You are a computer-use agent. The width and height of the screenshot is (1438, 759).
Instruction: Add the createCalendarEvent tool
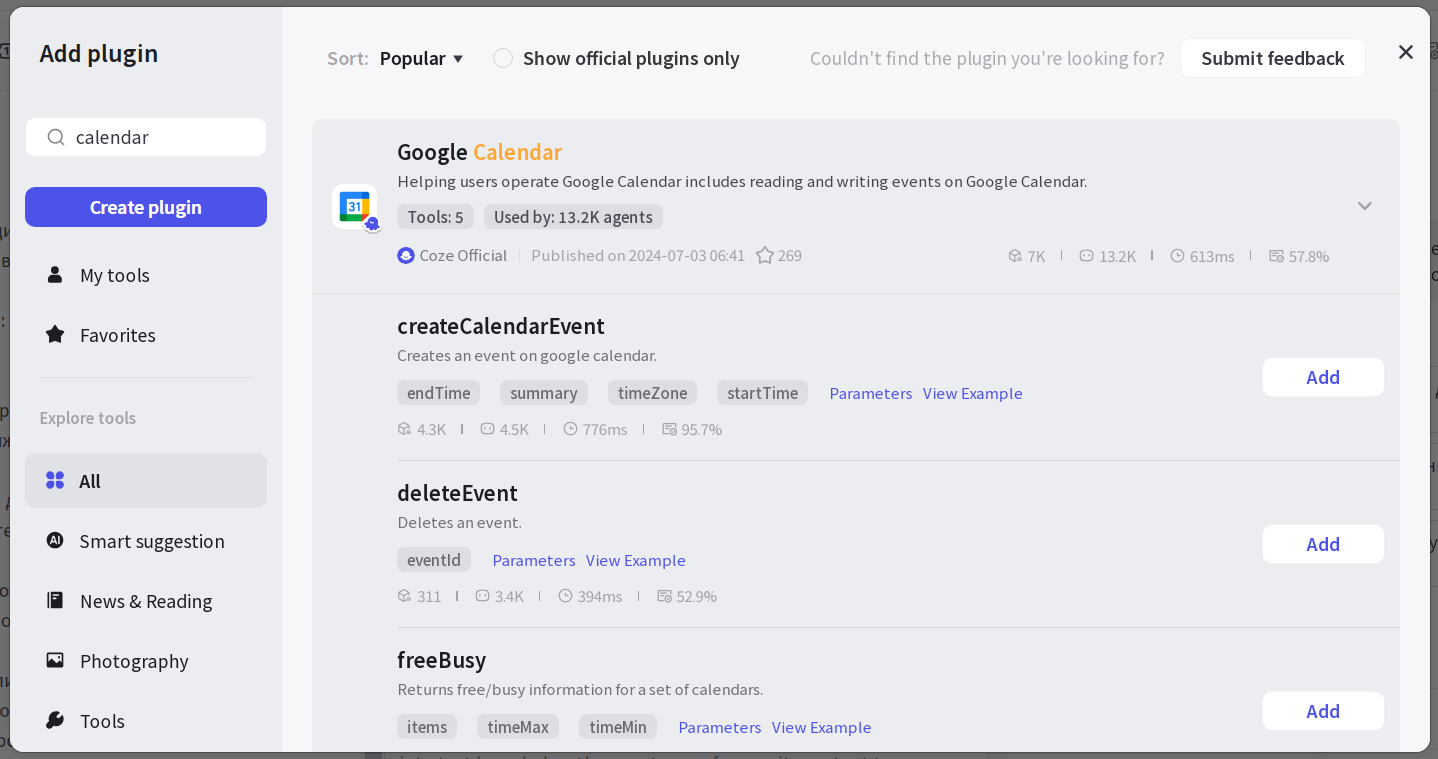[1323, 377]
